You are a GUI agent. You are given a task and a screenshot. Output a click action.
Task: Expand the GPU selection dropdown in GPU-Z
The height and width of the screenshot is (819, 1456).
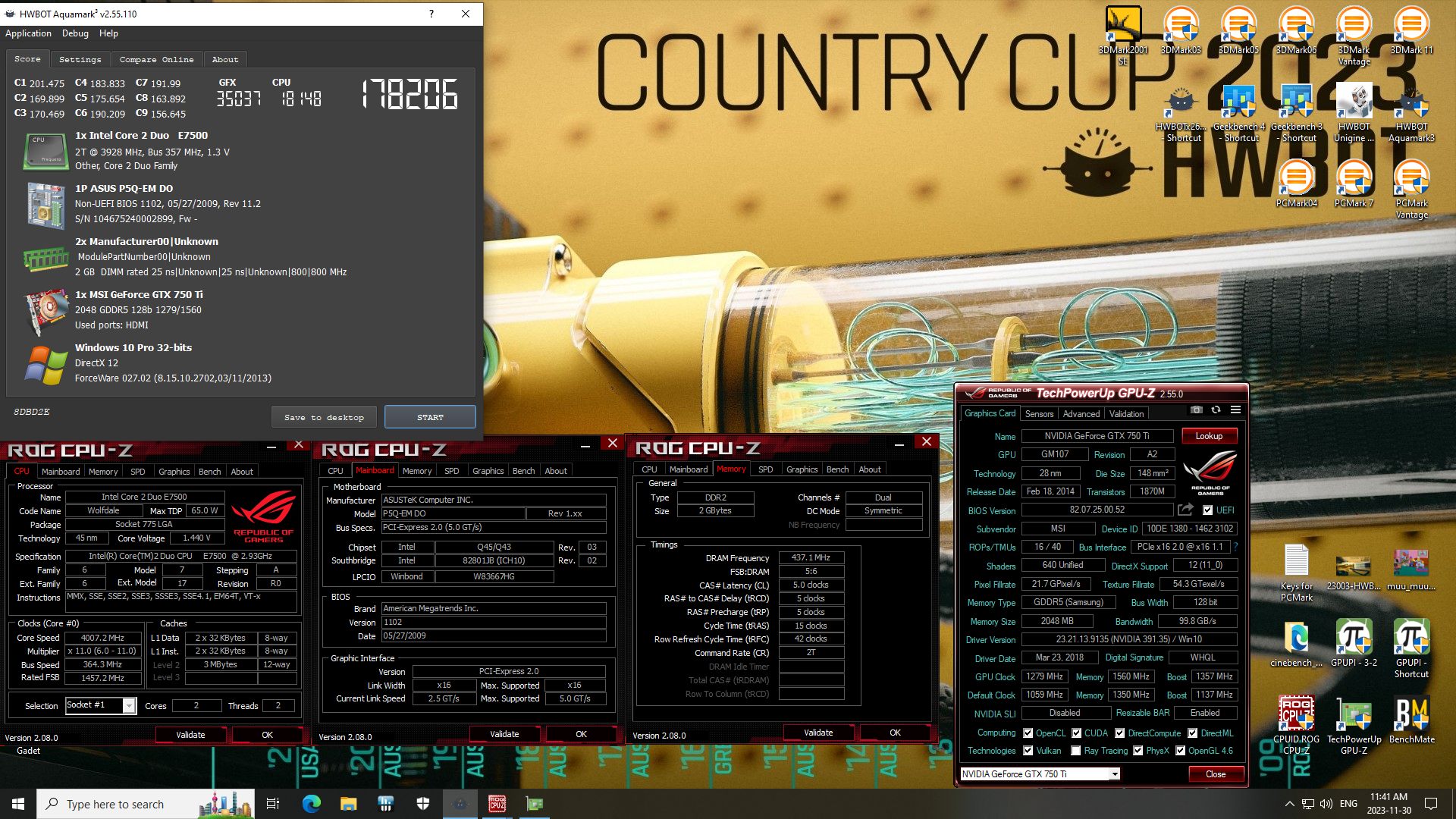pos(1114,774)
